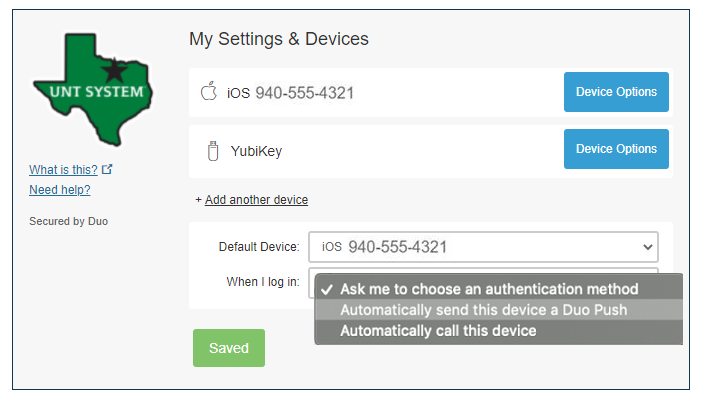This screenshot has width=706, height=401.
Task: Open the Need help? link
Action: point(60,190)
